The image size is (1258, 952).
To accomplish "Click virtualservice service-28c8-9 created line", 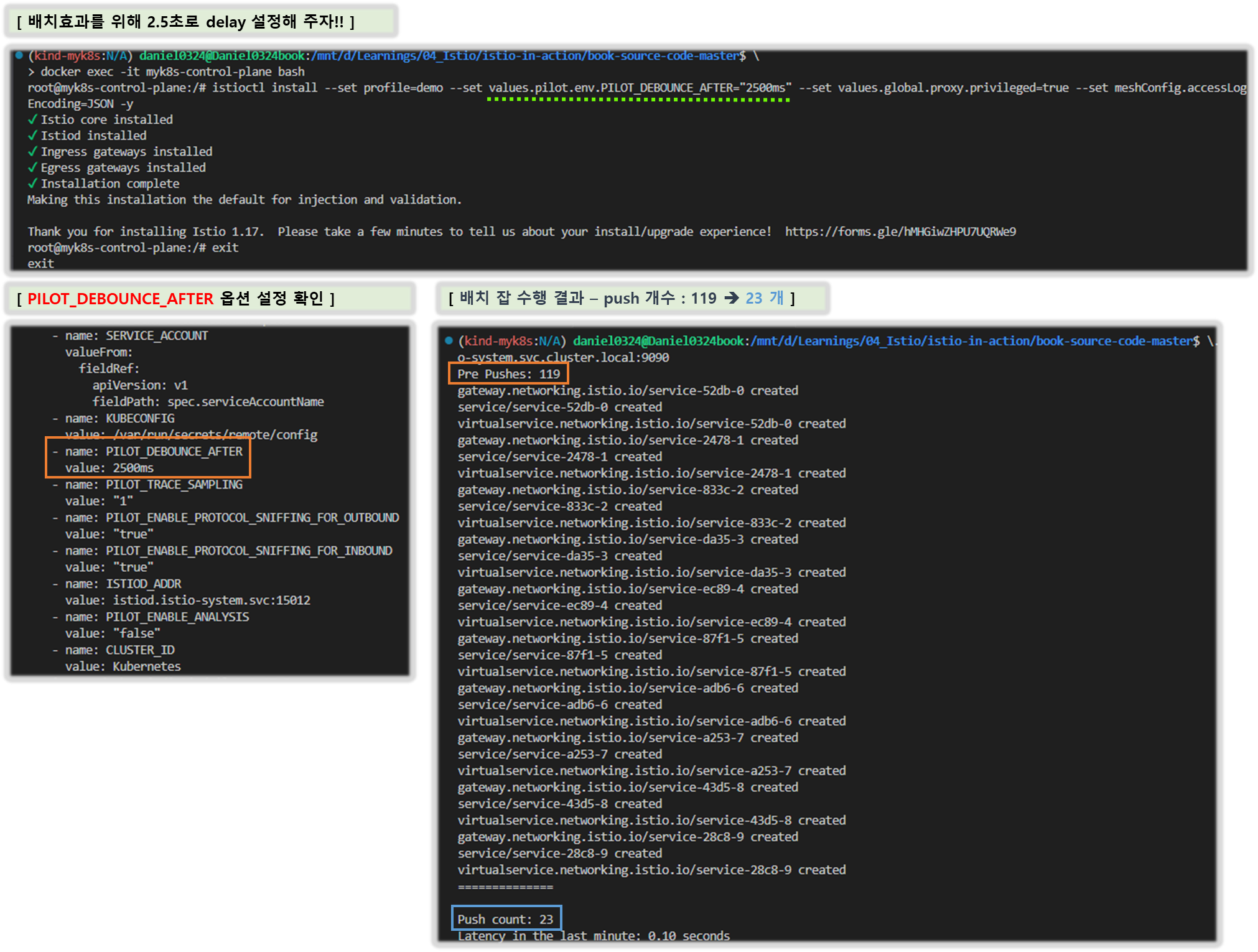I will [x=651, y=869].
